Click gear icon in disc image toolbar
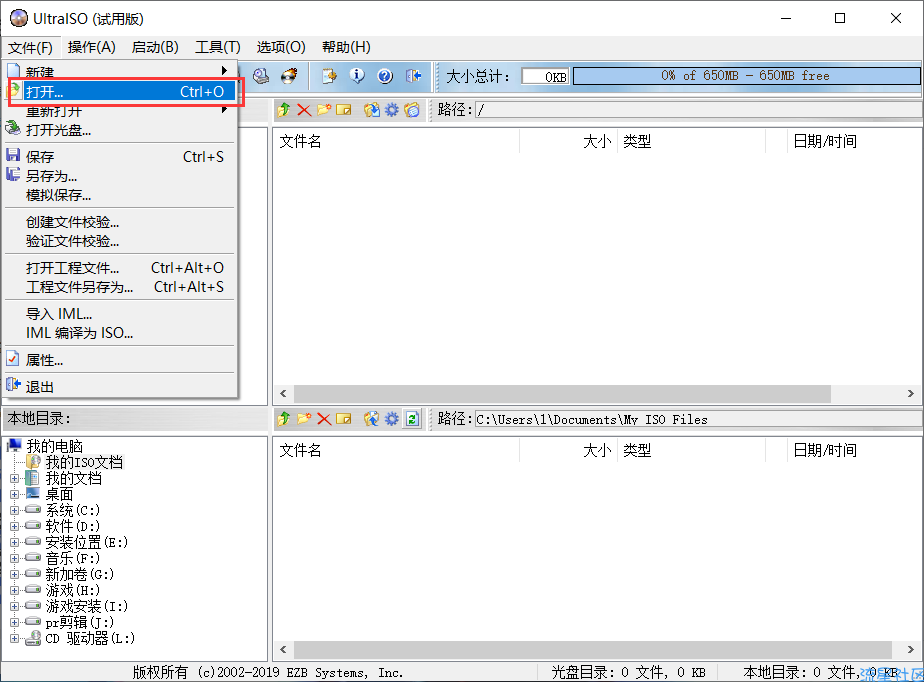The width and height of the screenshot is (924, 682). (x=392, y=110)
